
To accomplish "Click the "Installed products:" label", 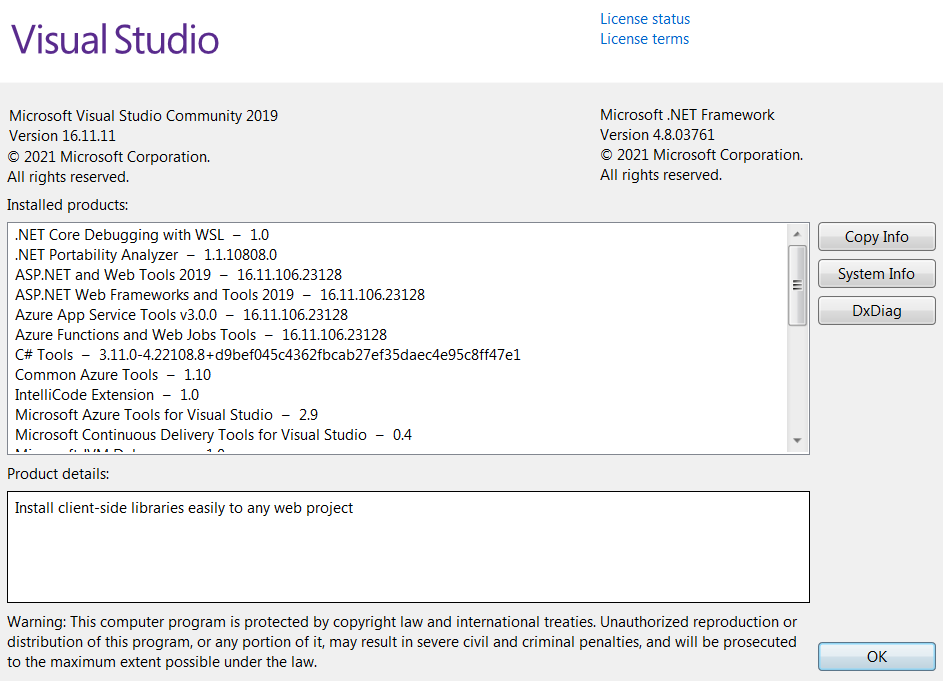I will click(x=67, y=205).
